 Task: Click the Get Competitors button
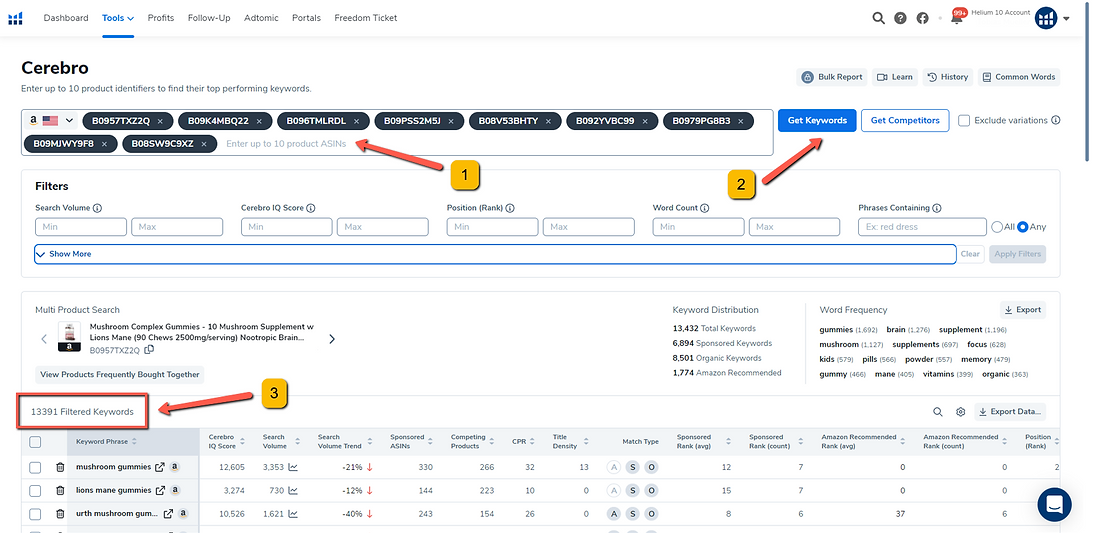[x=905, y=121]
